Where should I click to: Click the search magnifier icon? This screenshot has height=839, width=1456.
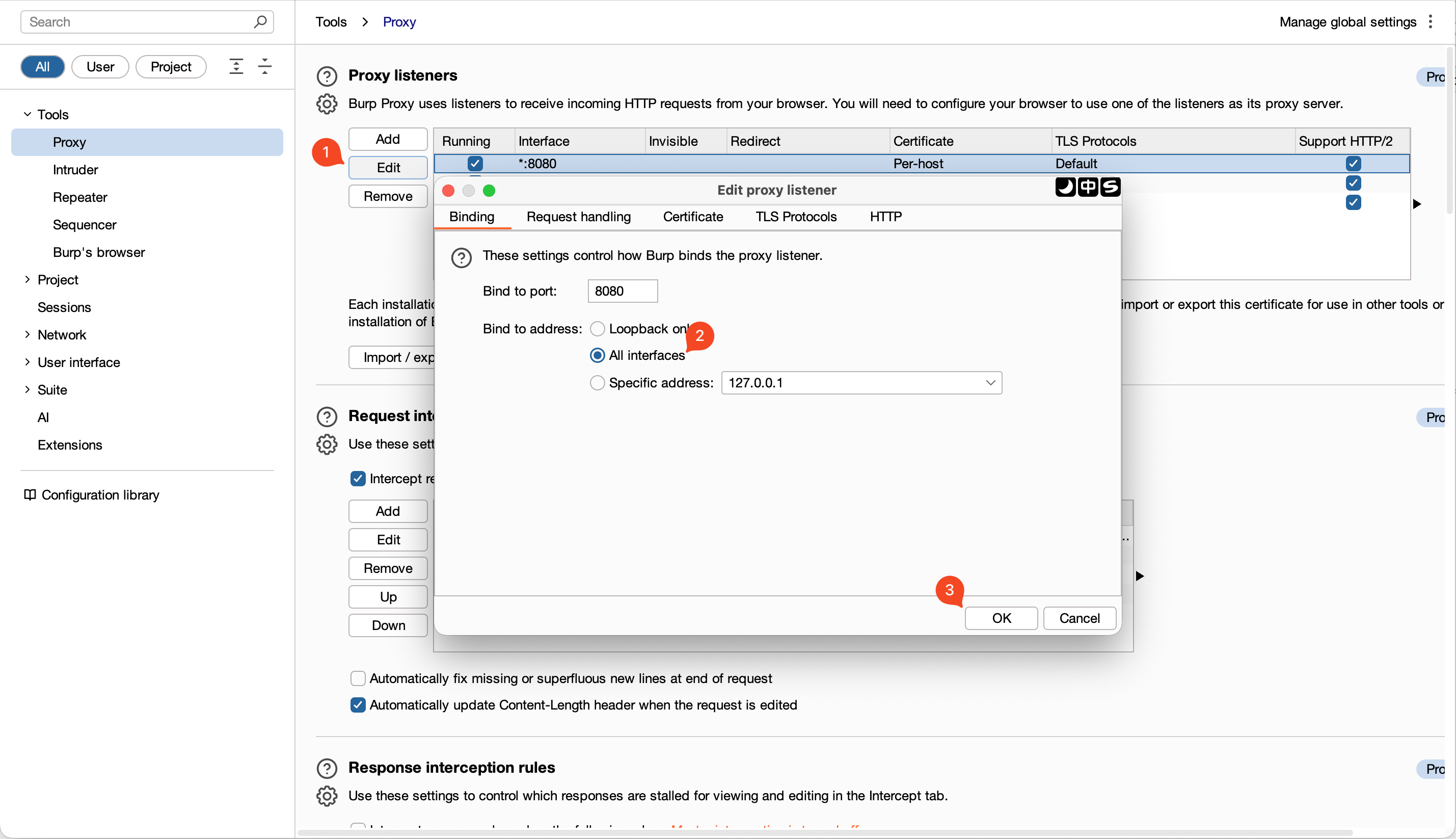click(260, 22)
